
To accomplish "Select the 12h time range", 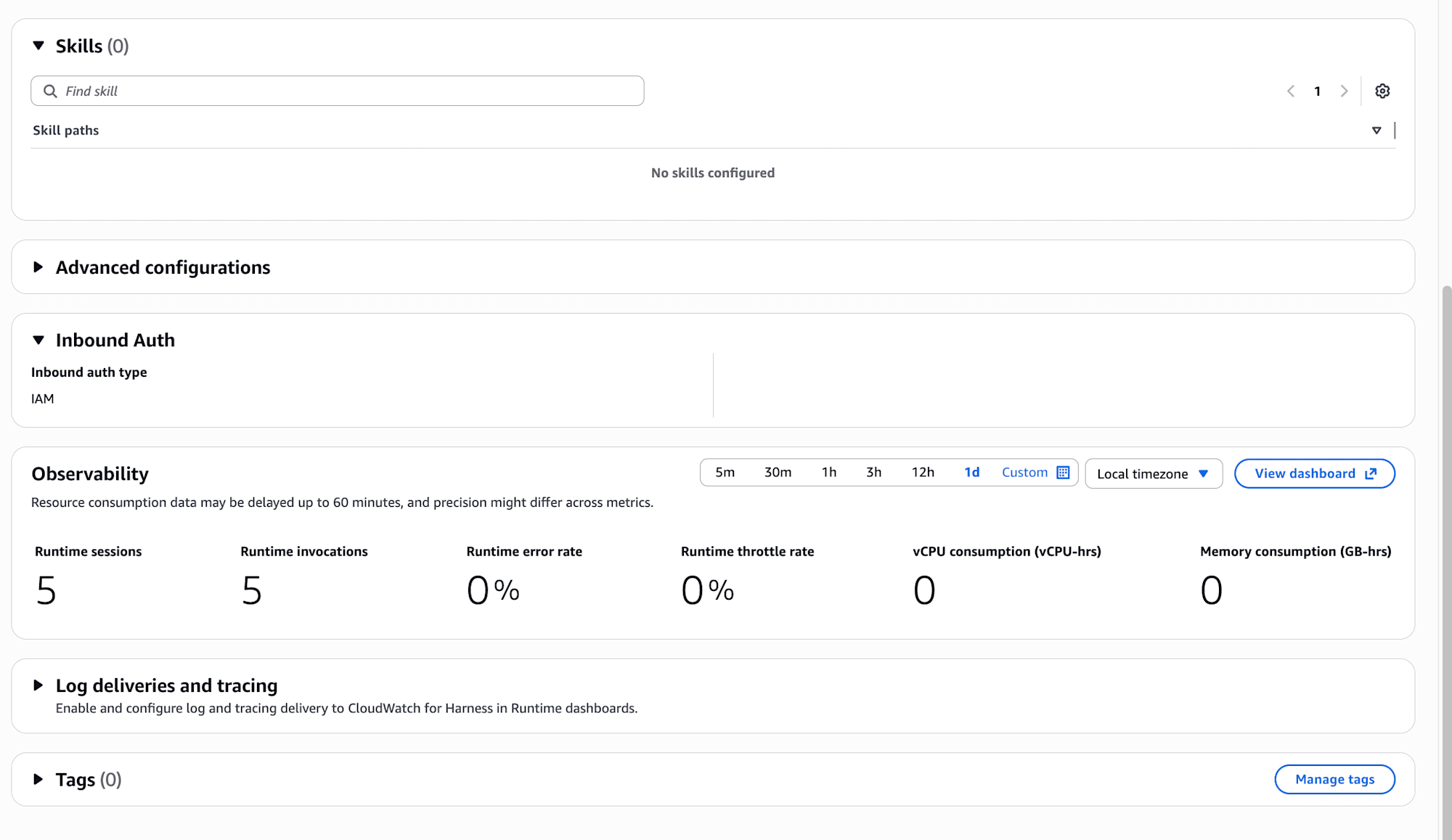I will click(x=923, y=473).
